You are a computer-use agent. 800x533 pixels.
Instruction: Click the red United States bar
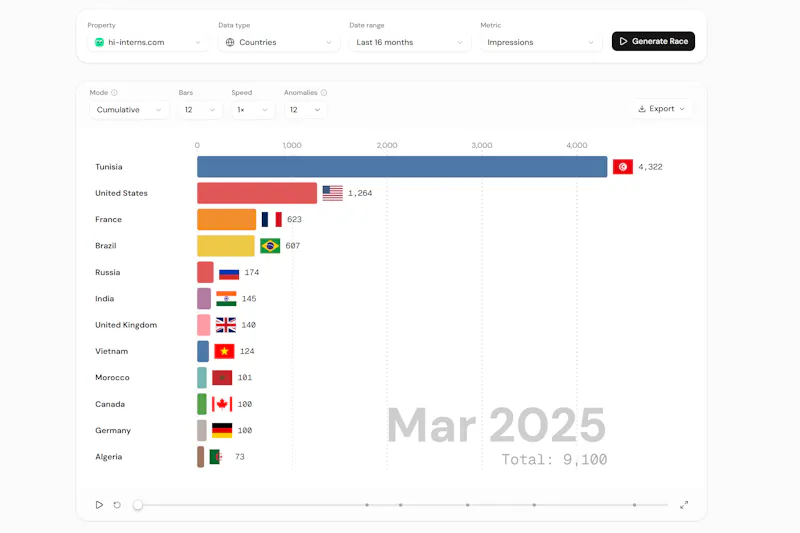[x=257, y=193]
